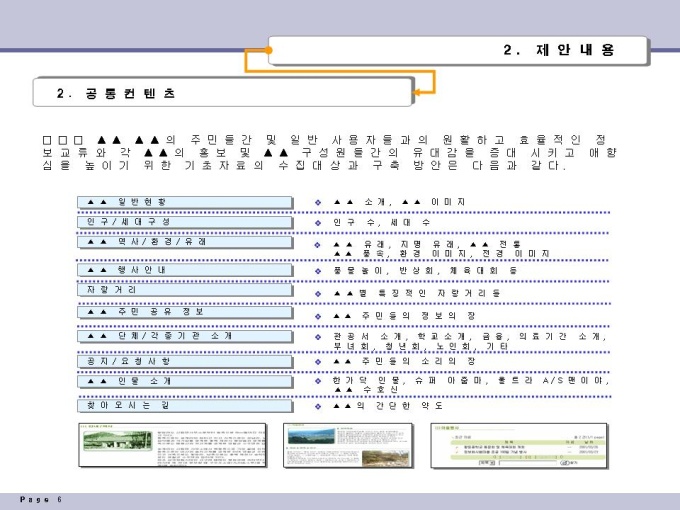Select the '2. 공통컨텐츠' heading box
This screenshot has height=510, width=680.
click(x=223, y=92)
